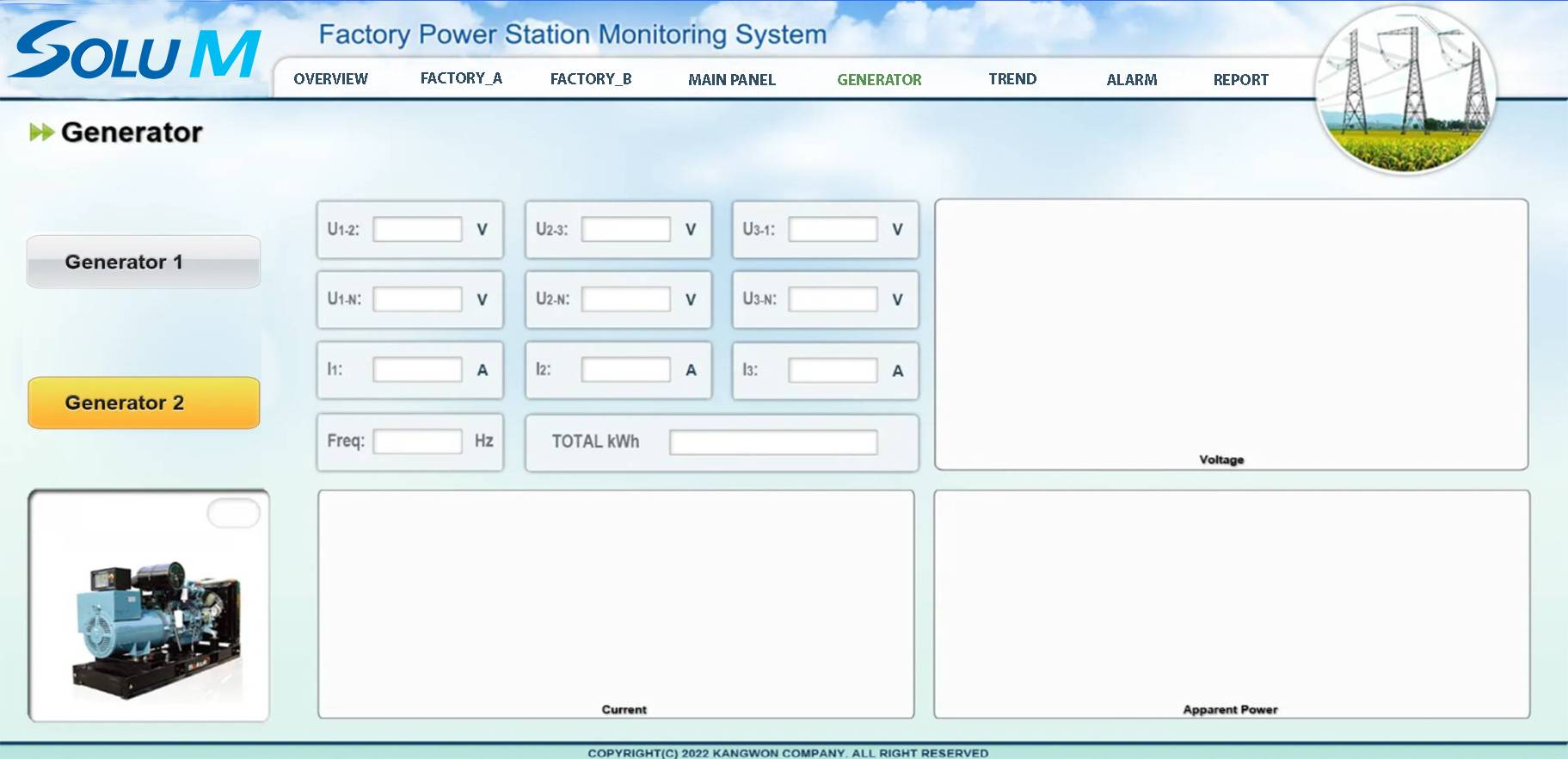Focus the Freq value field
The image size is (1568, 759).
pos(417,441)
